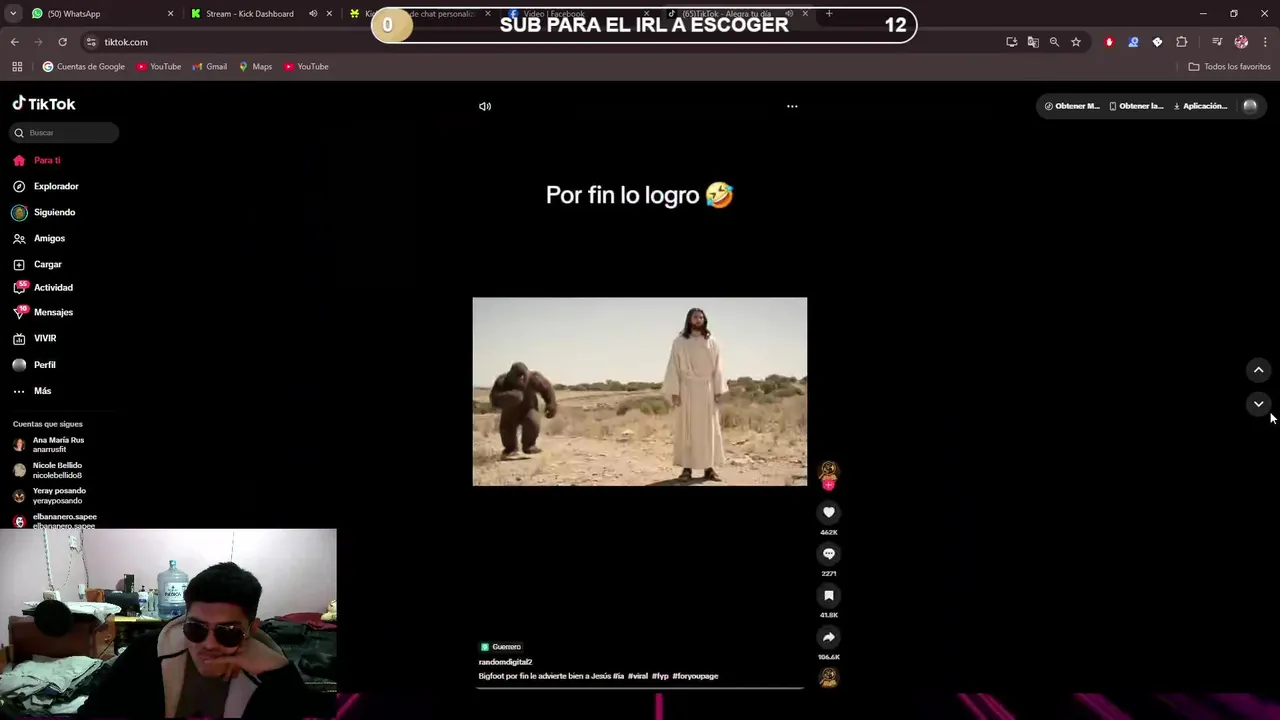Viewport: 1280px width, 720px height.
Task: Like the Bigfoot video with the heart icon
Action: (828, 512)
